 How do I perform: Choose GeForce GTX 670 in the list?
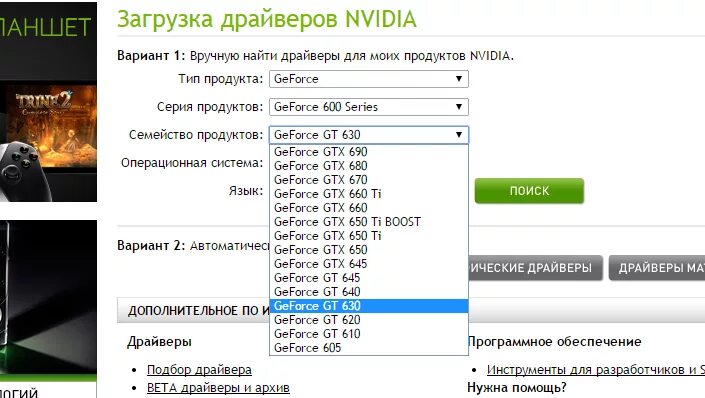coord(369,180)
